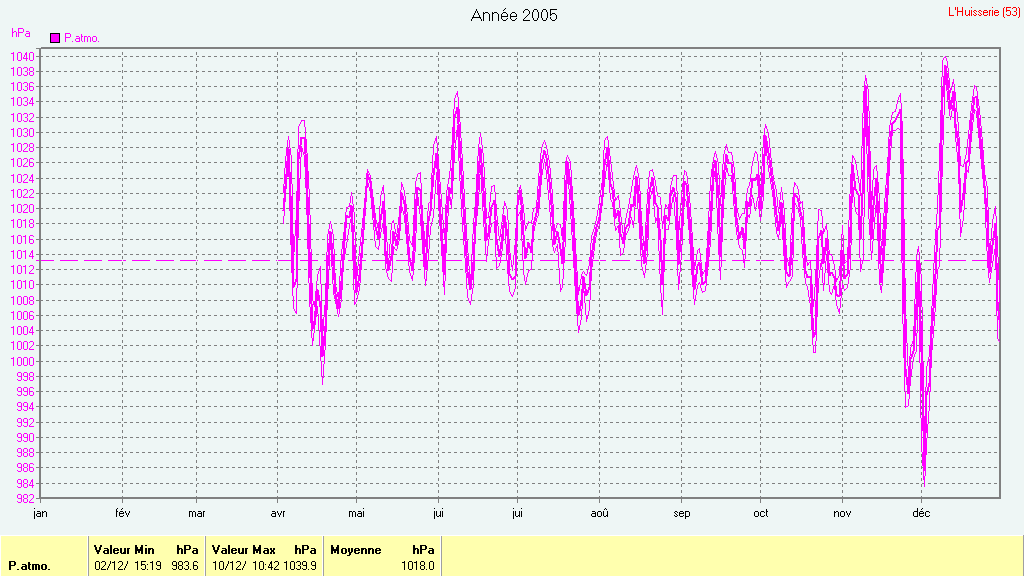The image size is (1024, 576).
Task: Click the 'P.atmo.' legend label
Action: point(82,38)
